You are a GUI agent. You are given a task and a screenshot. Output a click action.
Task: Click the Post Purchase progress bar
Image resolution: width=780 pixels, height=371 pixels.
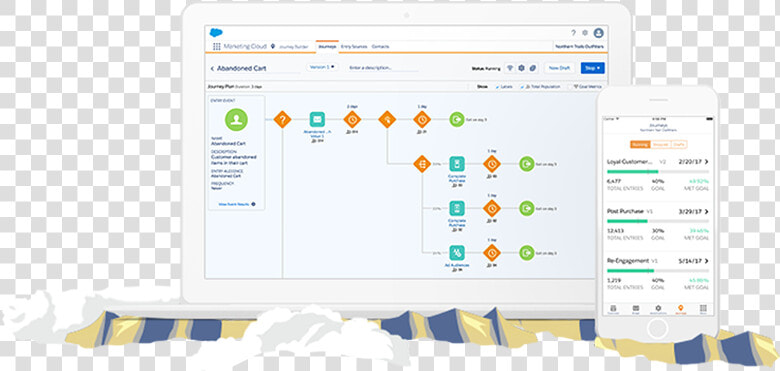tap(658, 221)
